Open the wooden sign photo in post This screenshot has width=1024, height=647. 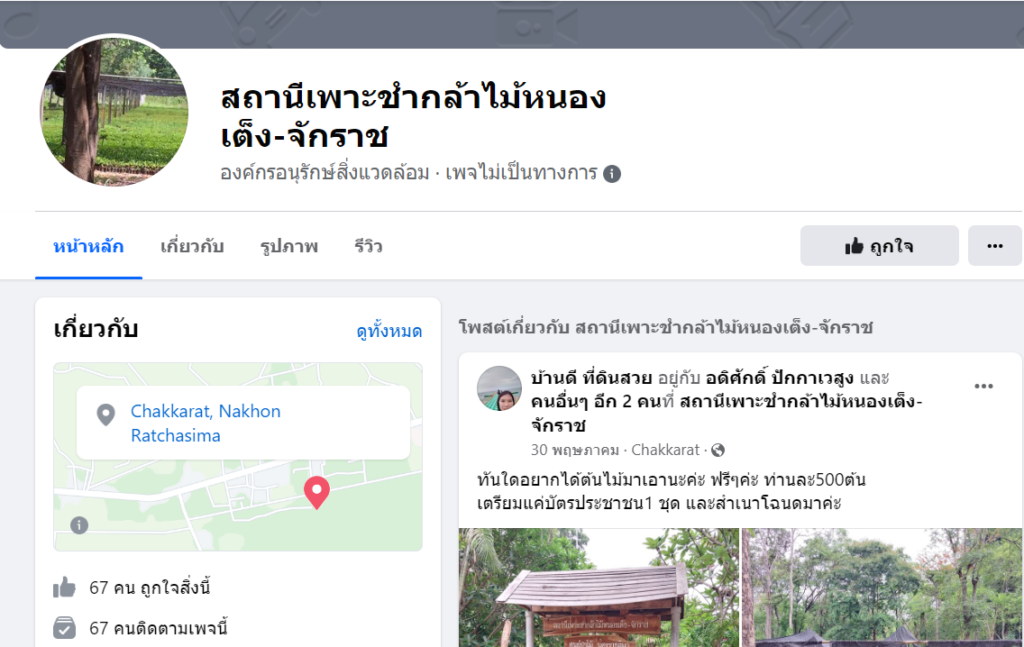tap(599, 588)
